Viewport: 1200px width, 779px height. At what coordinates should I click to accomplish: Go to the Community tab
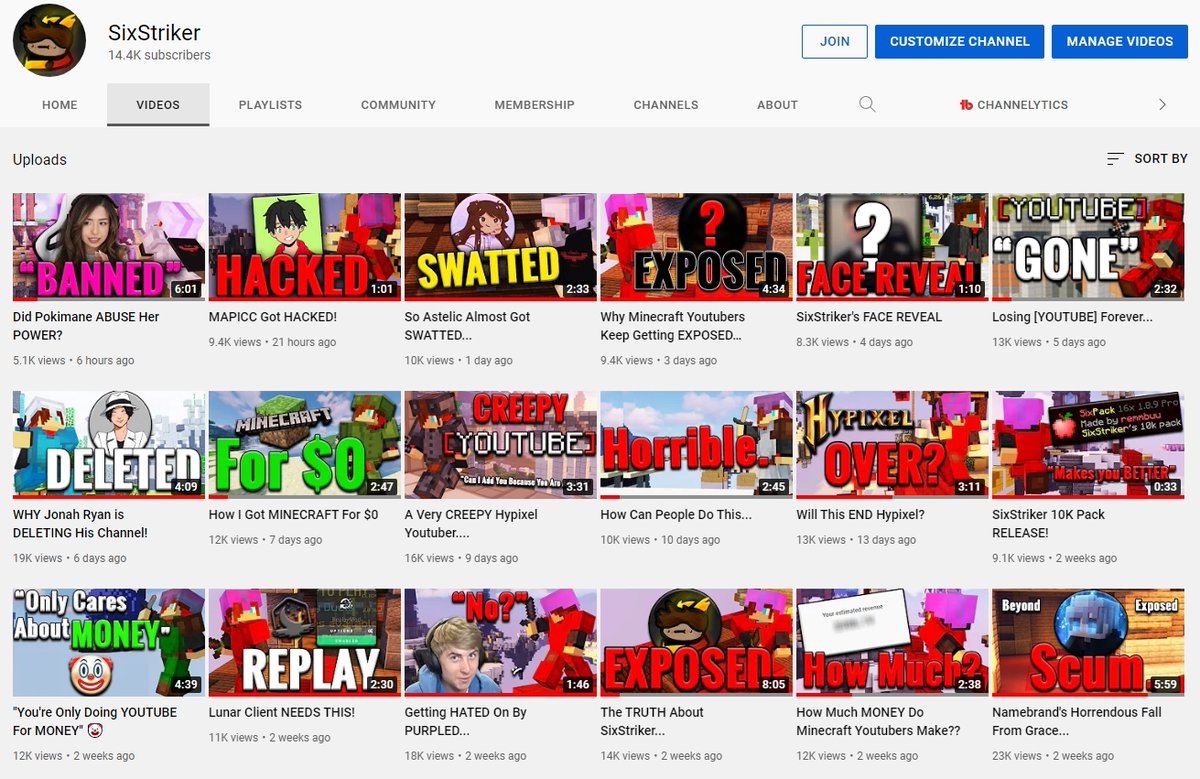[398, 104]
